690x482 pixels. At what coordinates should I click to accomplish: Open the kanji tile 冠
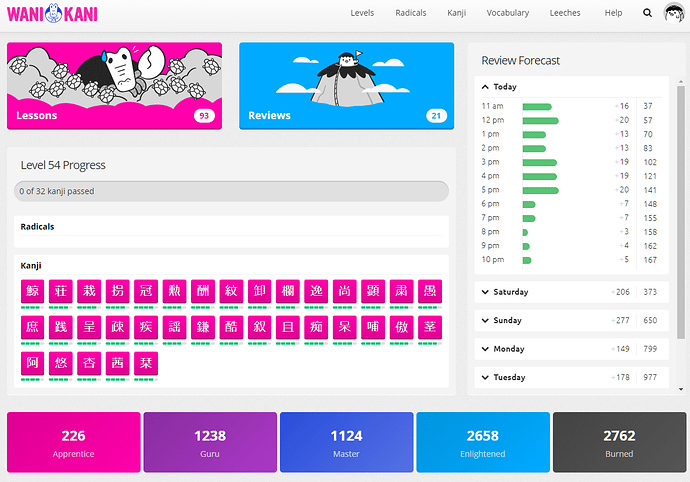(x=146, y=291)
